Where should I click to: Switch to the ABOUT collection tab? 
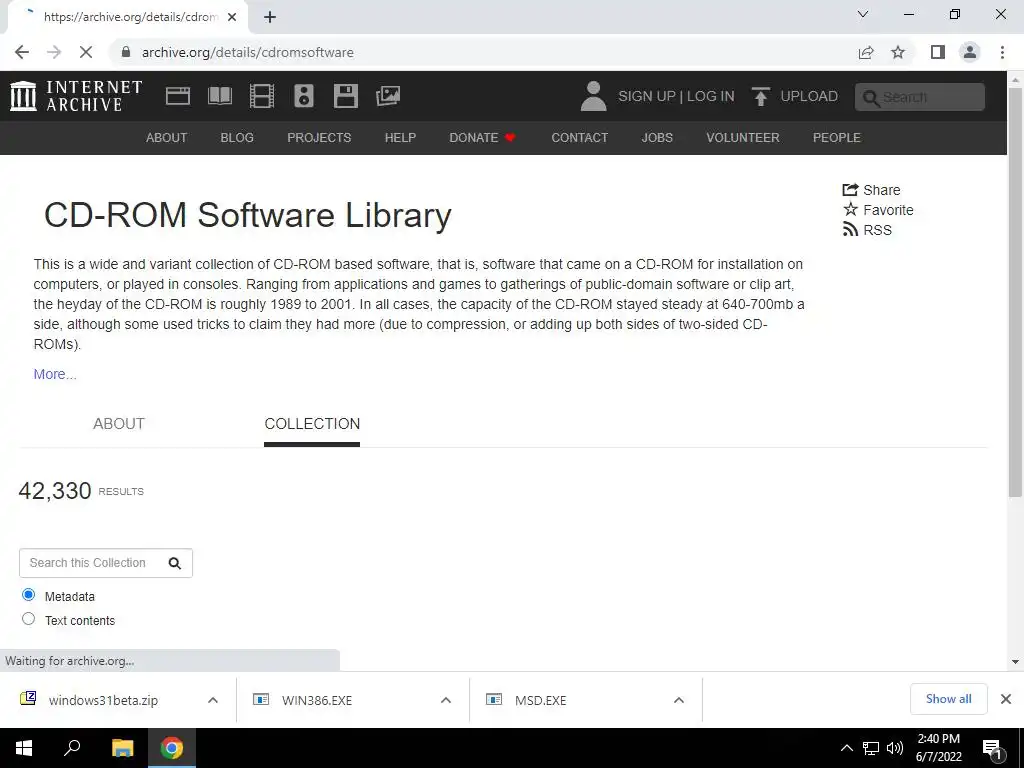pos(119,424)
